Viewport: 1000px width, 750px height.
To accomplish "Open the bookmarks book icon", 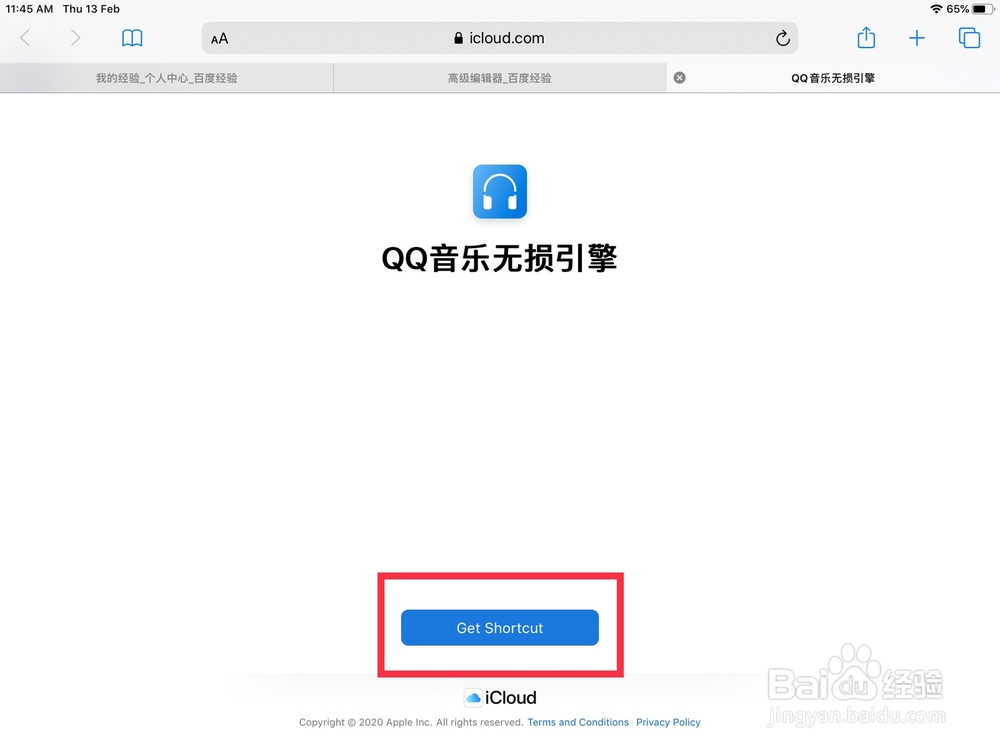I will coord(132,38).
